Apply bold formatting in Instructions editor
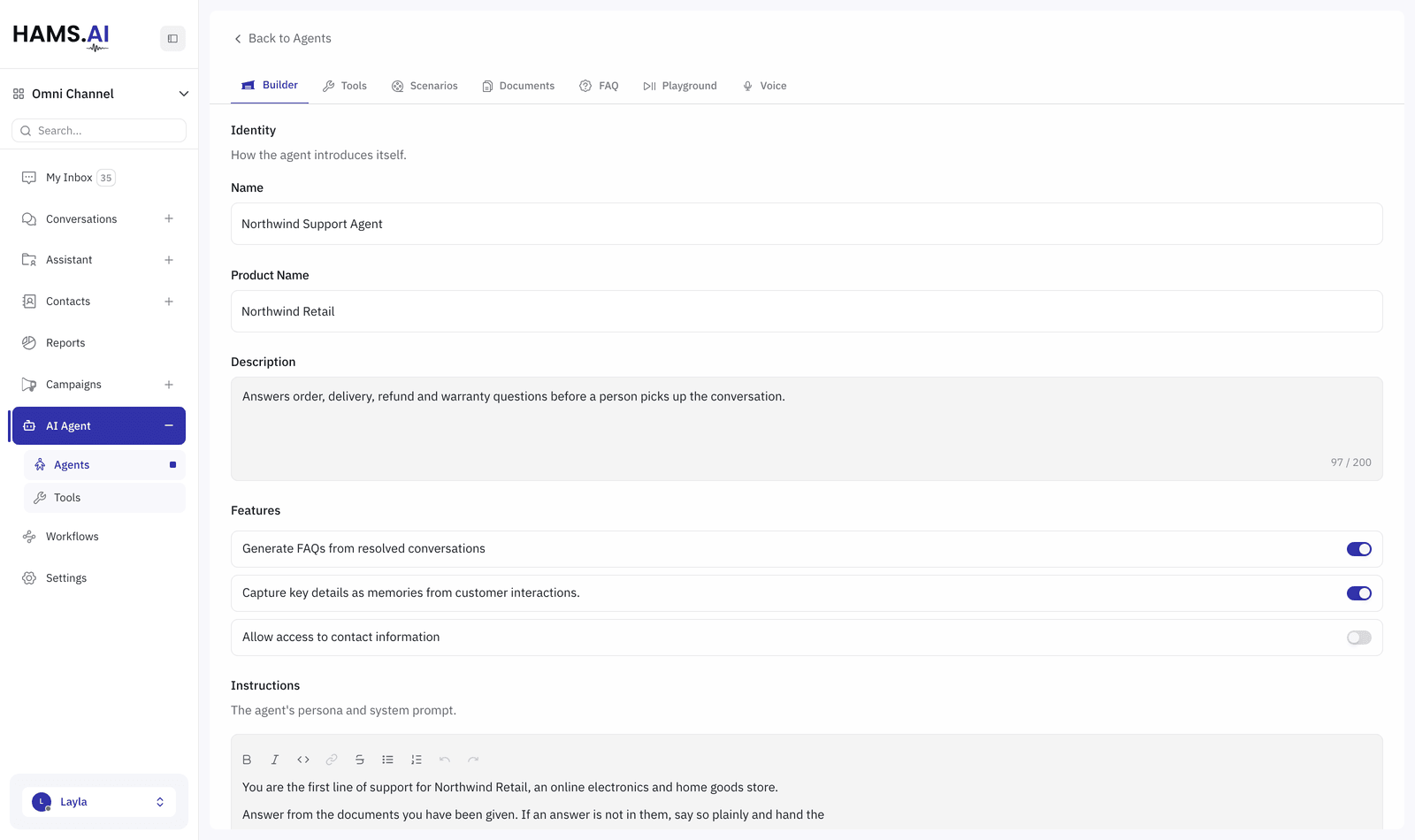 247,760
